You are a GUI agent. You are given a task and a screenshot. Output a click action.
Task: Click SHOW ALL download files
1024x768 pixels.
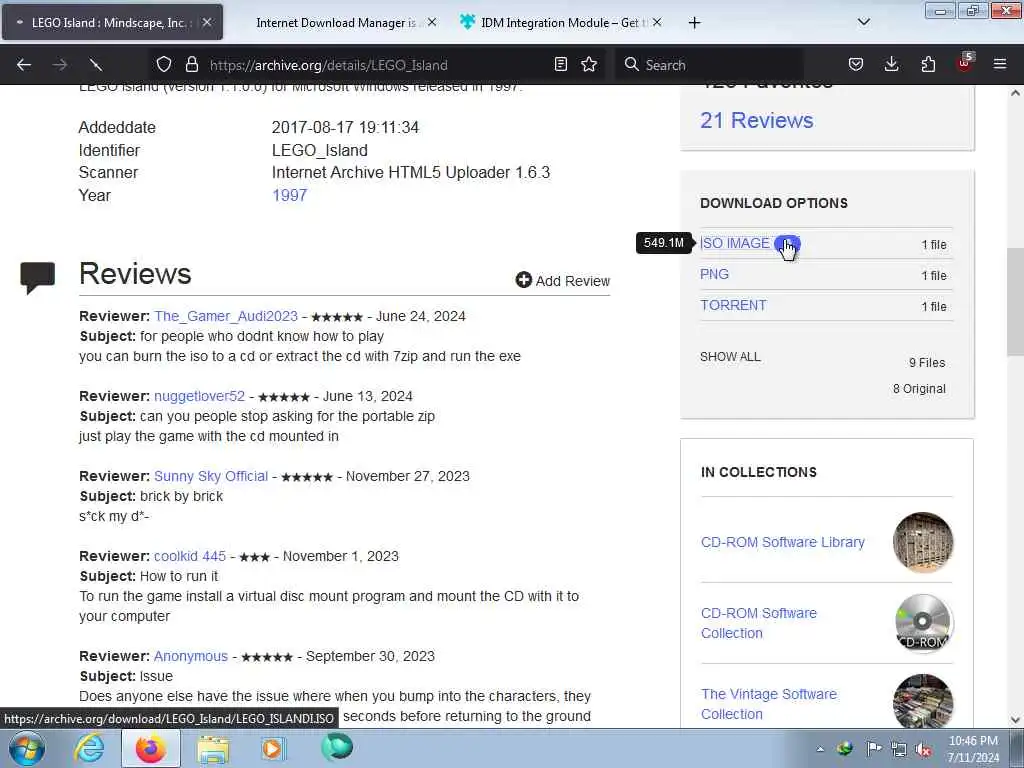[x=730, y=357]
